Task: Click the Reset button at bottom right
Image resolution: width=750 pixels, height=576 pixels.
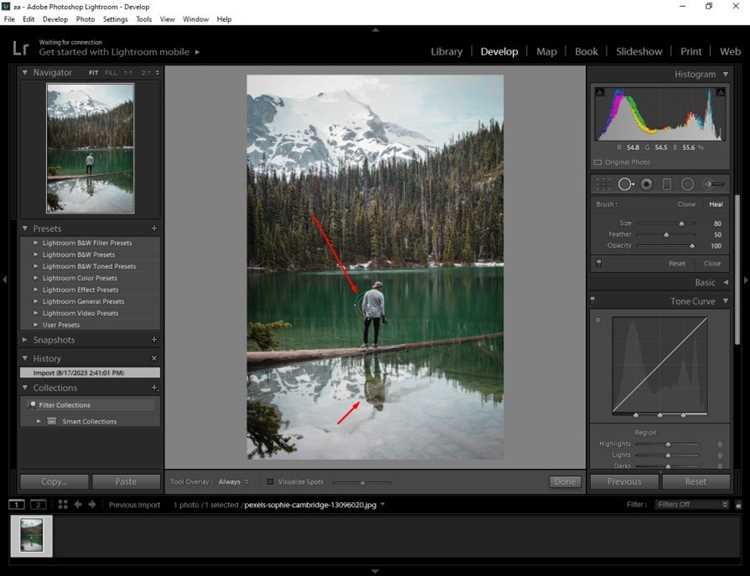Action: point(696,481)
